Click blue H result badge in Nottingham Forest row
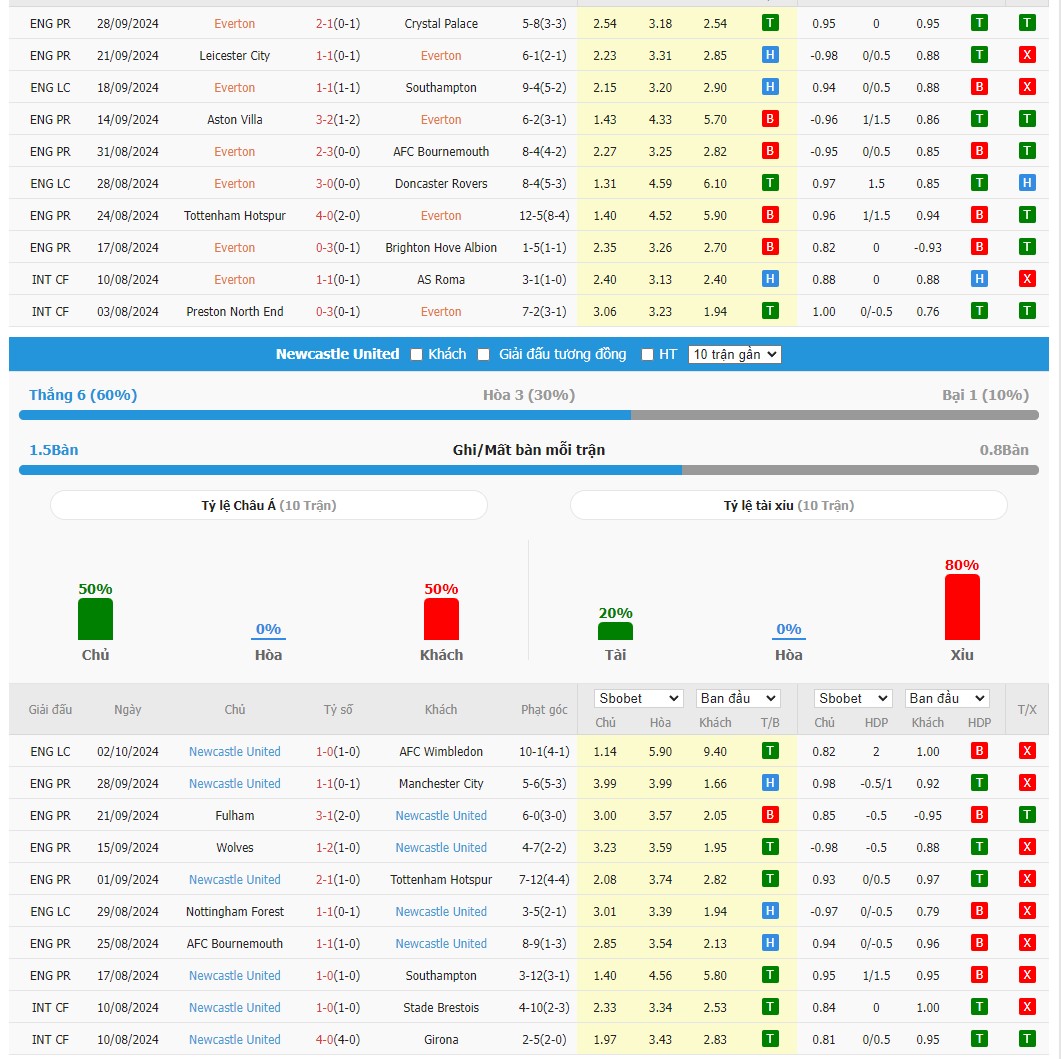The image size is (1061, 1059). 770,911
